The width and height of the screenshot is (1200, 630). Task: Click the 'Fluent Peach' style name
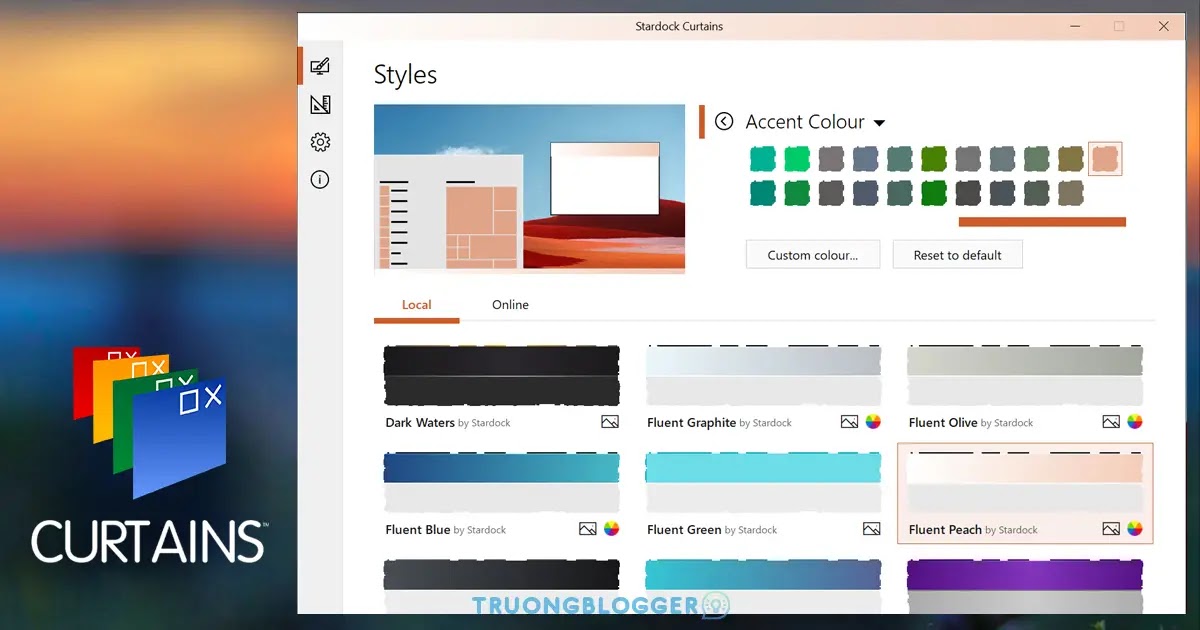[x=945, y=530]
